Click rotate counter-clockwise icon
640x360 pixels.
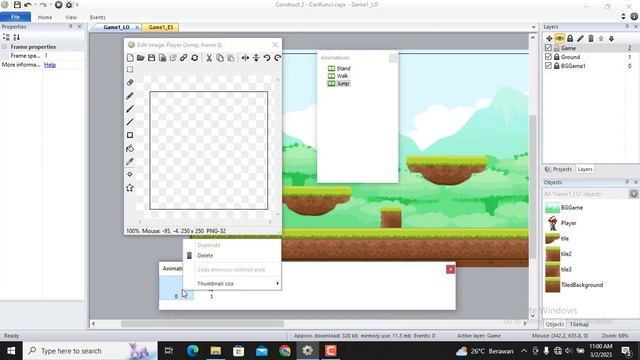coord(267,58)
